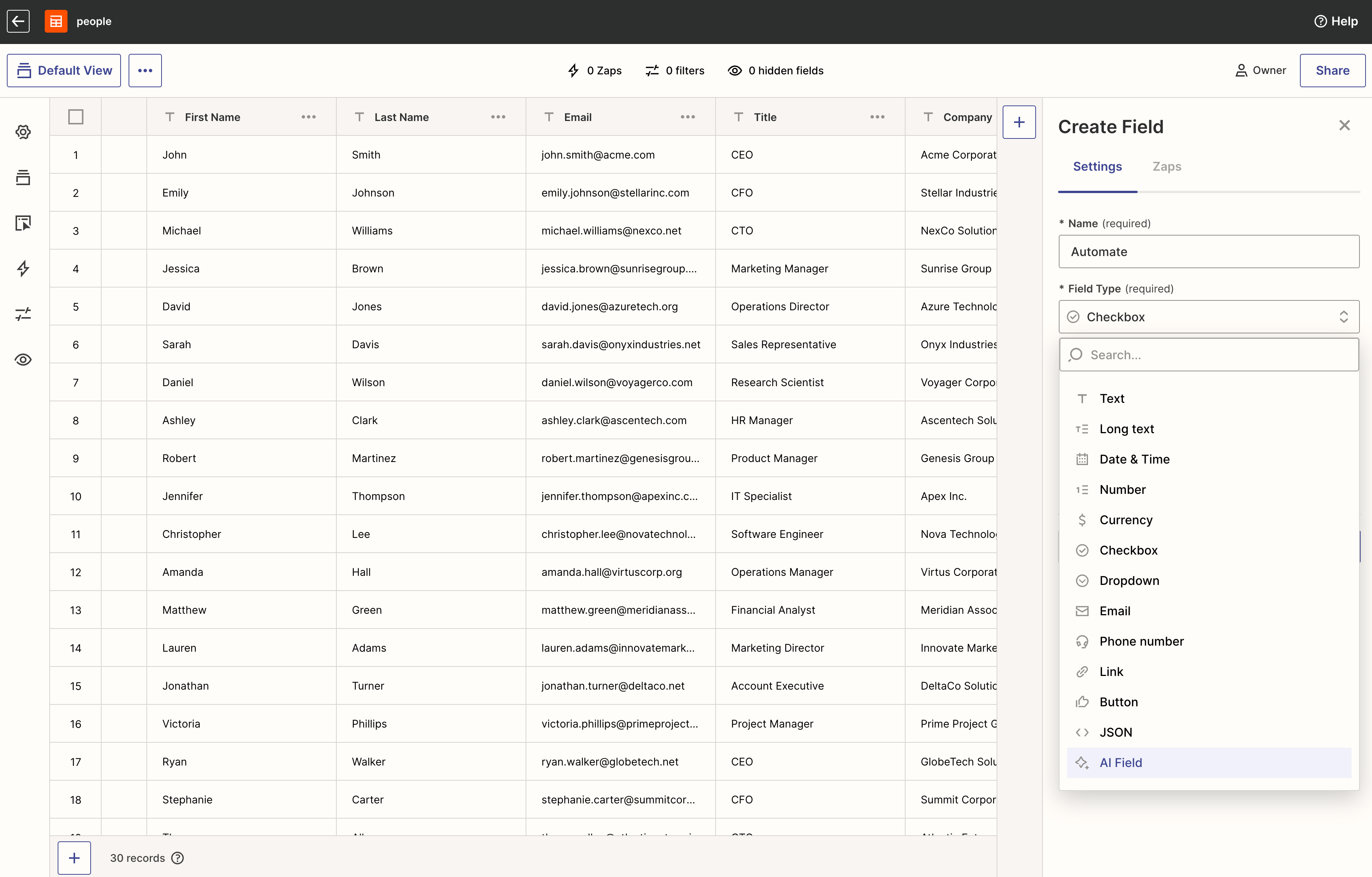1372x877 pixels.
Task: Toggle the select-all records checkbox
Action: pyautogui.click(x=76, y=116)
